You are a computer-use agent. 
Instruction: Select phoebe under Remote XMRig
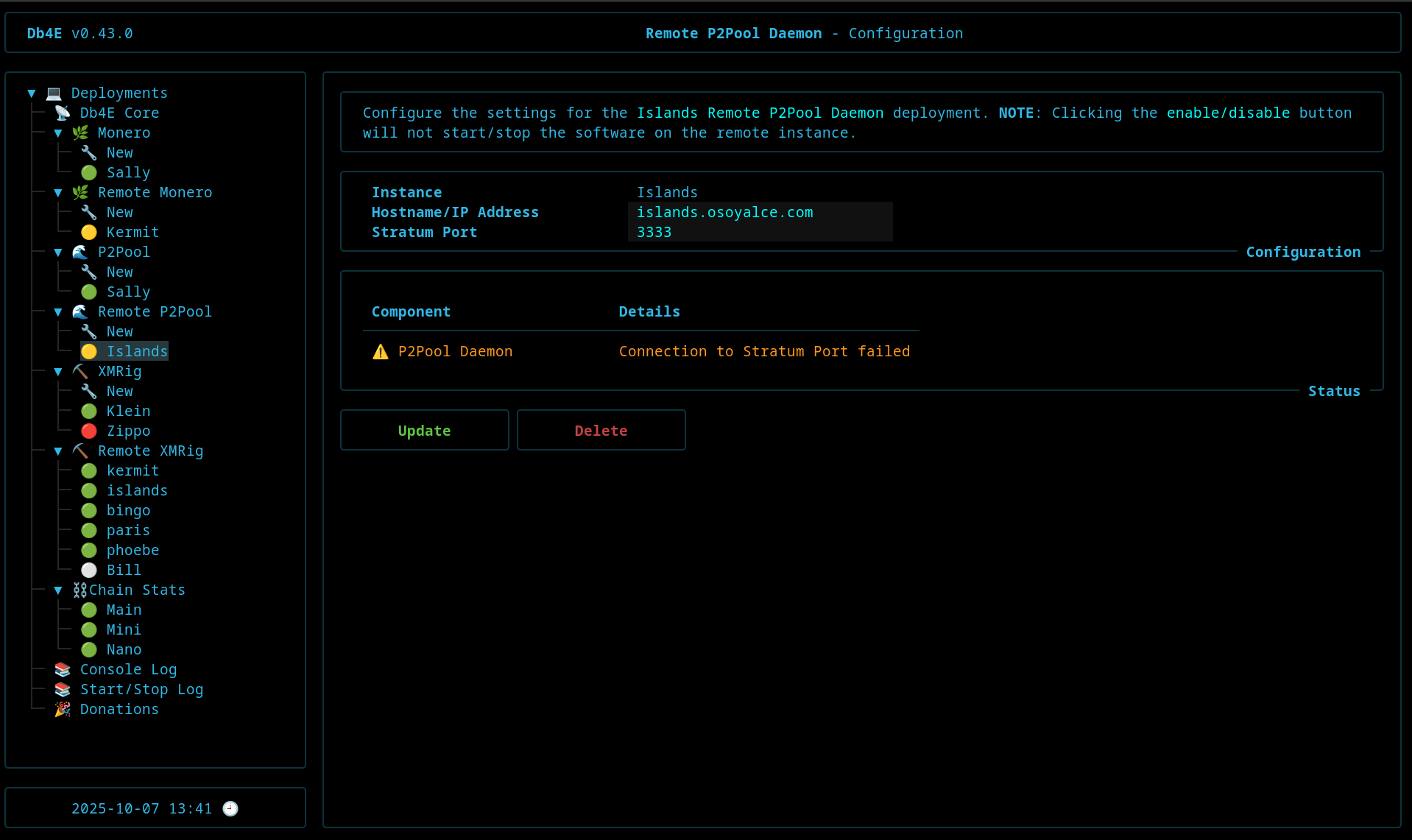click(x=133, y=550)
